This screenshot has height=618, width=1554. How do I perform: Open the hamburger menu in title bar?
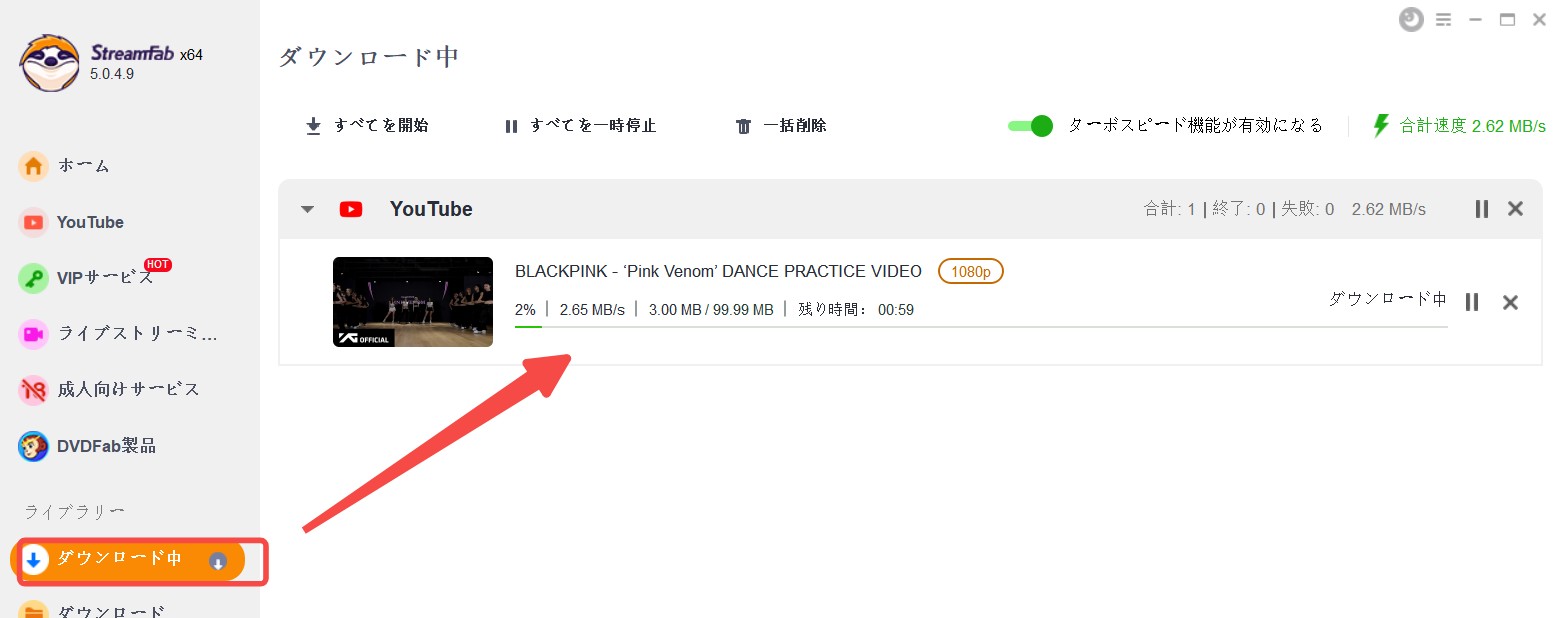point(1443,19)
